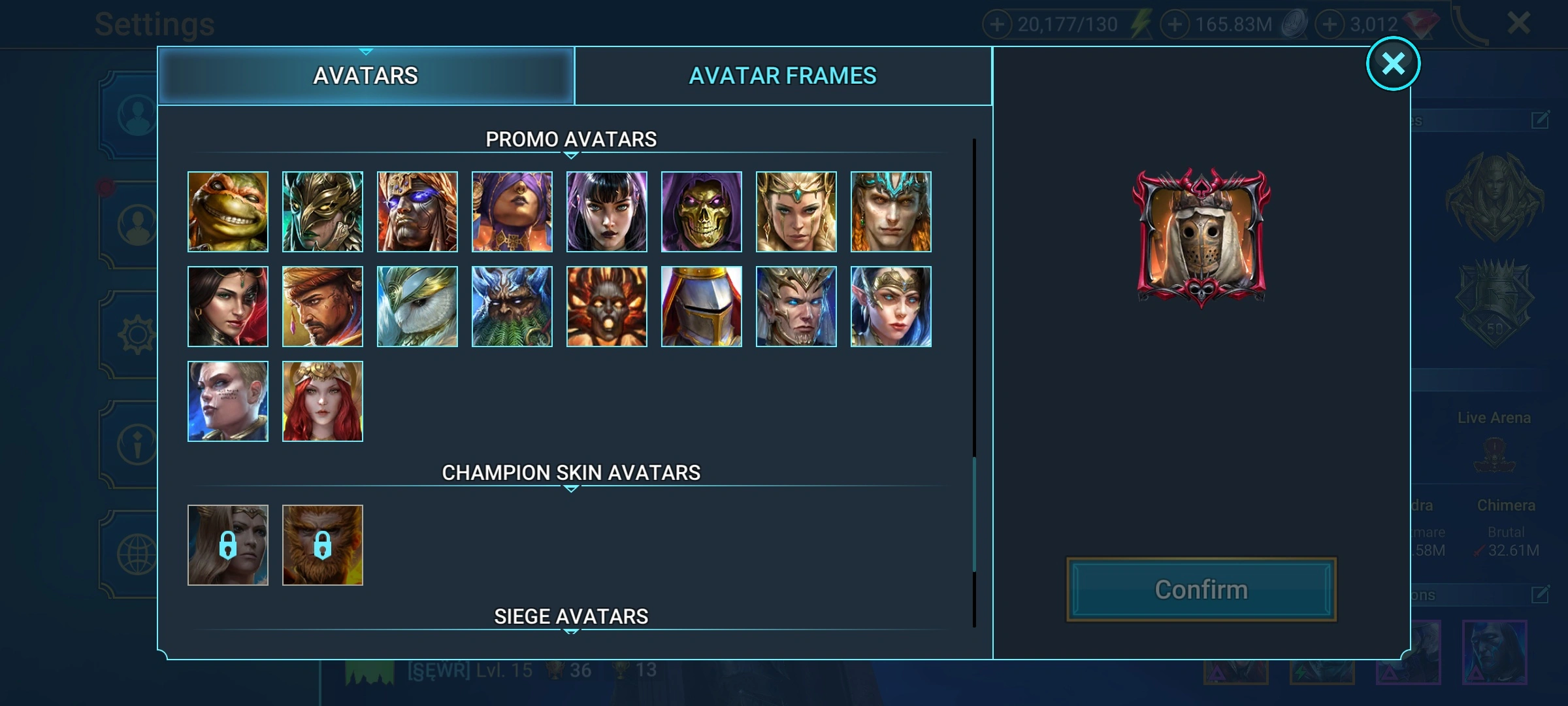Image resolution: width=1568 pixels, height=706 pixels.
Task: Pick the white owl avatar
Action: [x=417, y=307]
